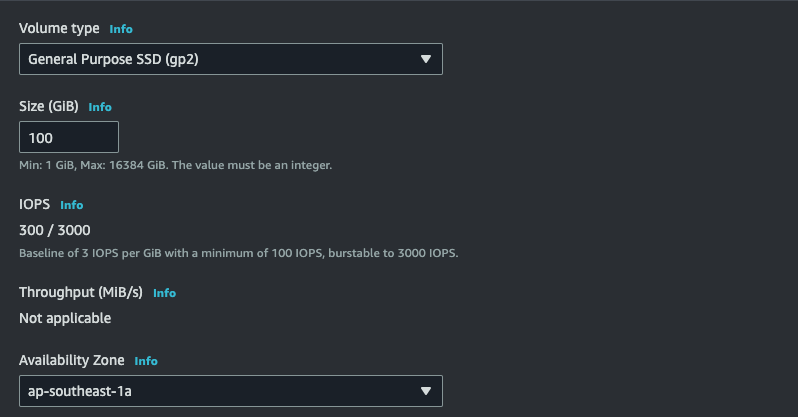
Task: Click the Size (GiB) label
Action: 49,107
